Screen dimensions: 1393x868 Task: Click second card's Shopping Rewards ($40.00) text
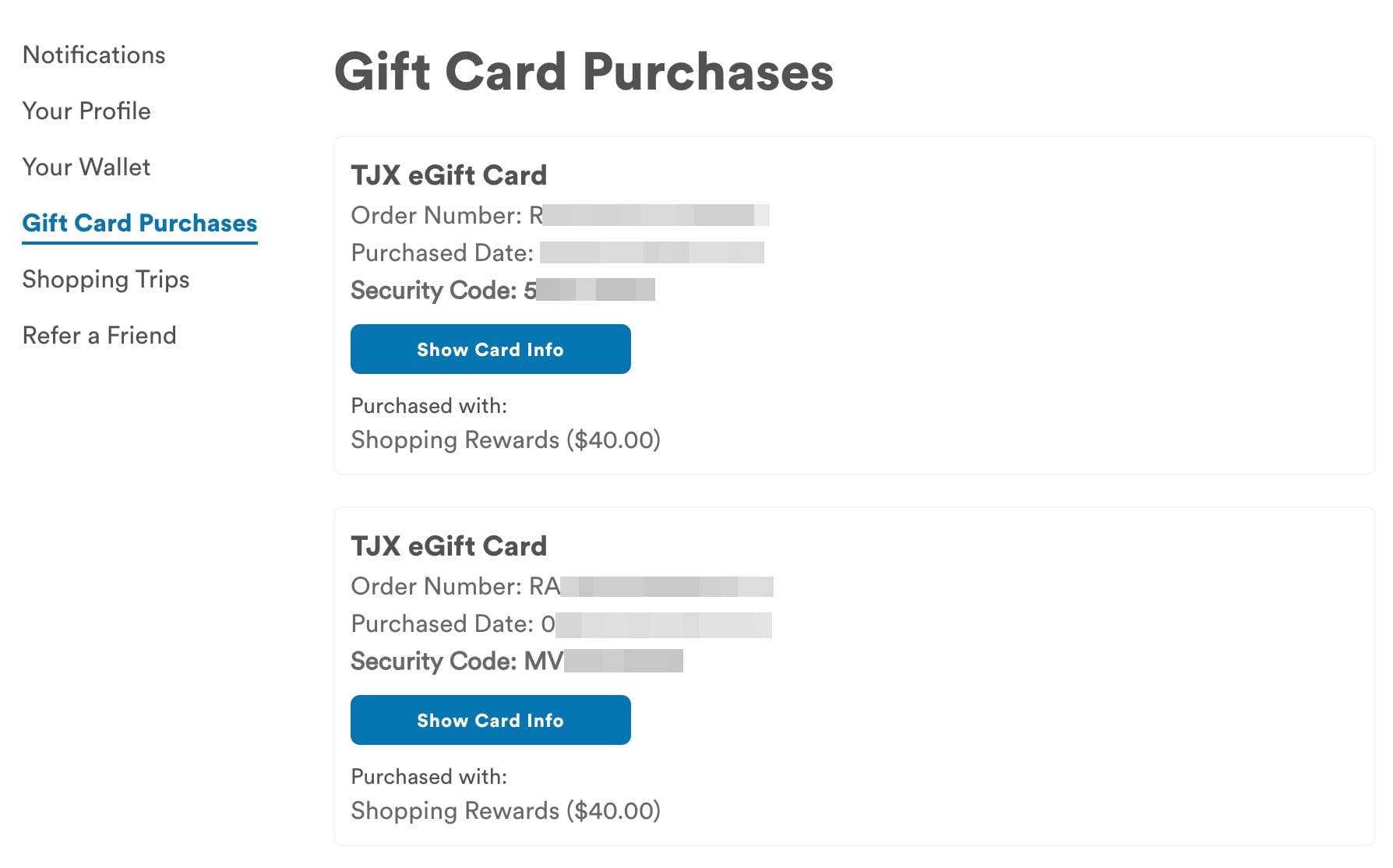coord(506,811)
